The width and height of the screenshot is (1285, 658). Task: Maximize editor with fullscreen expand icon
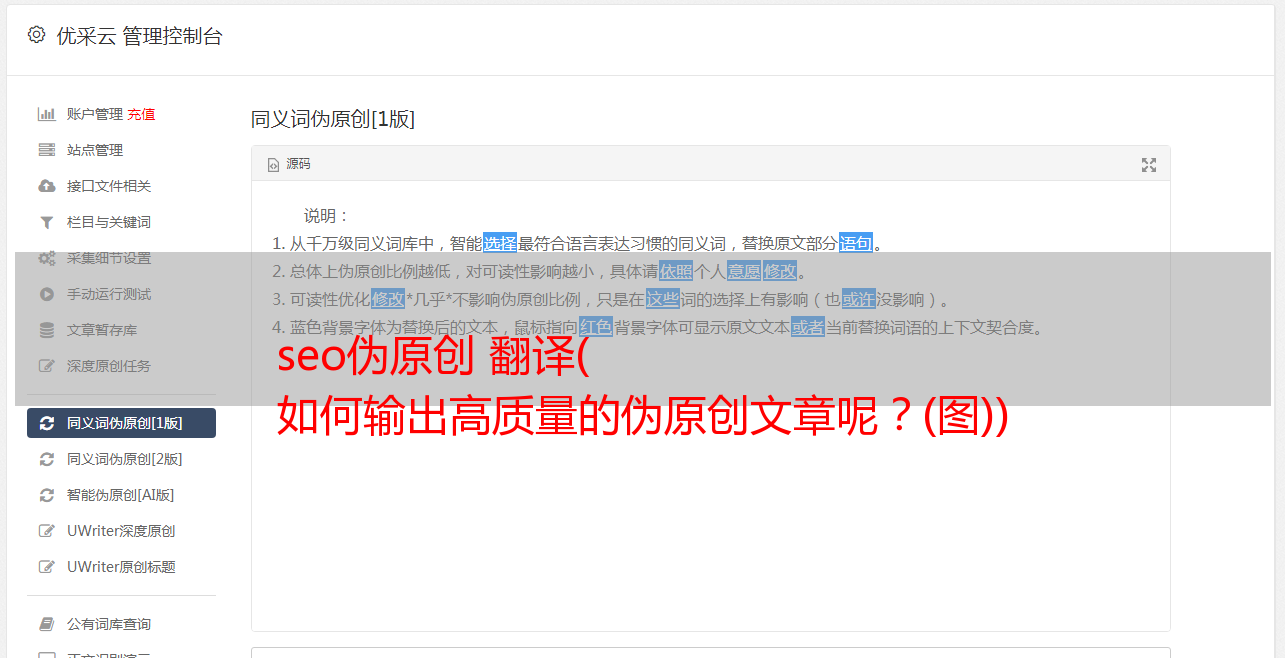(x=1149, y=165)
